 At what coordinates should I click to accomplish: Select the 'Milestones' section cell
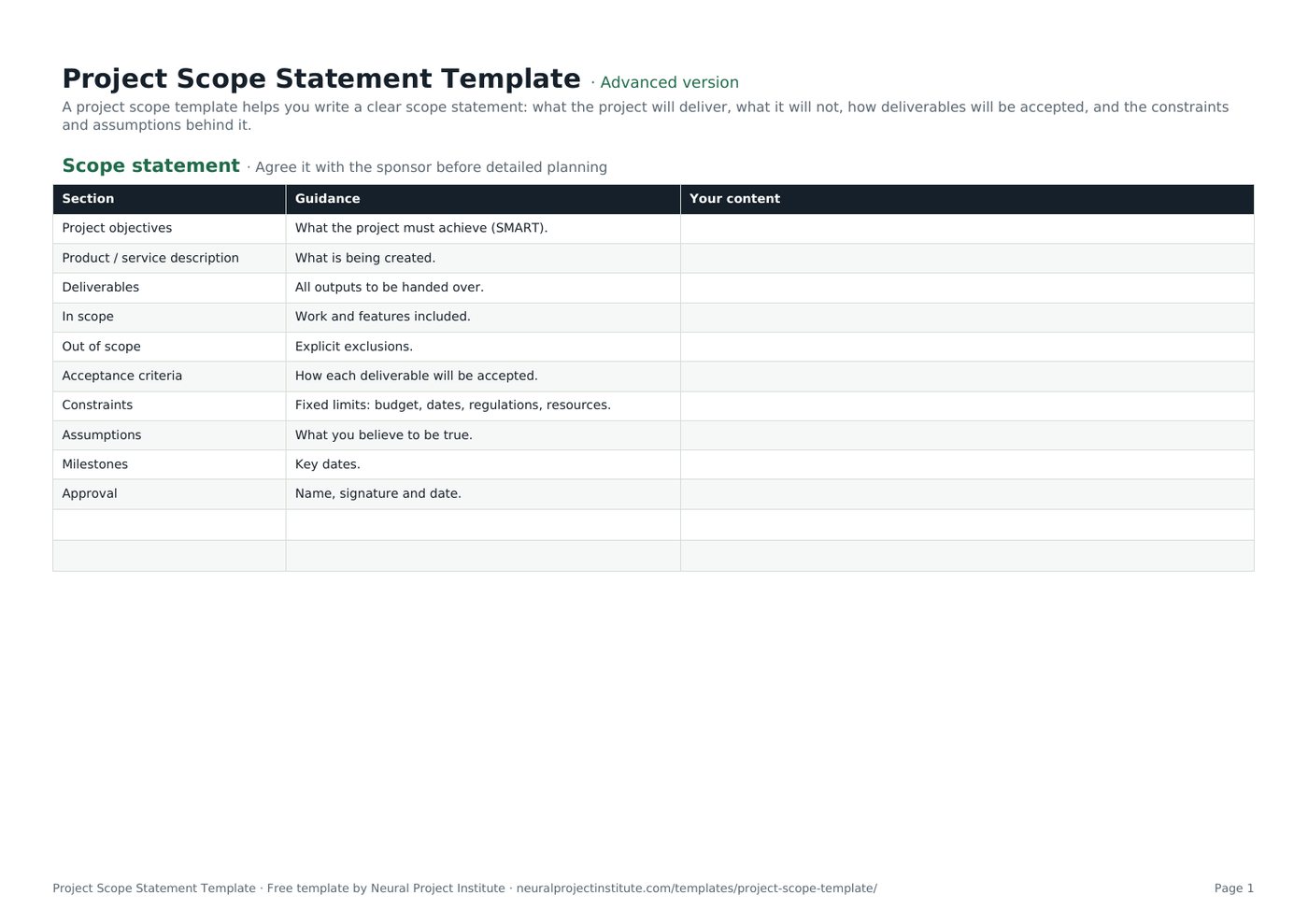coord(169,464)
